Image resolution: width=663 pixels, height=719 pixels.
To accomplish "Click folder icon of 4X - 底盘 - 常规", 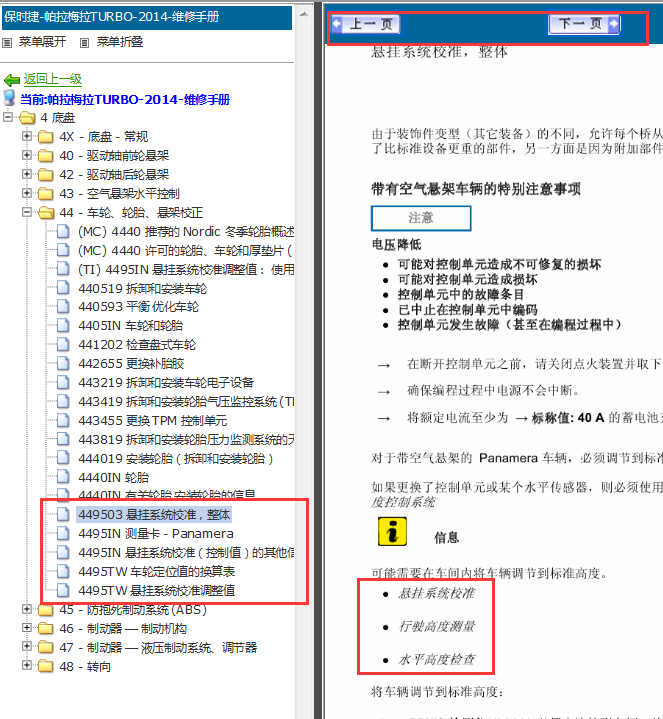I will pos(45,137).
